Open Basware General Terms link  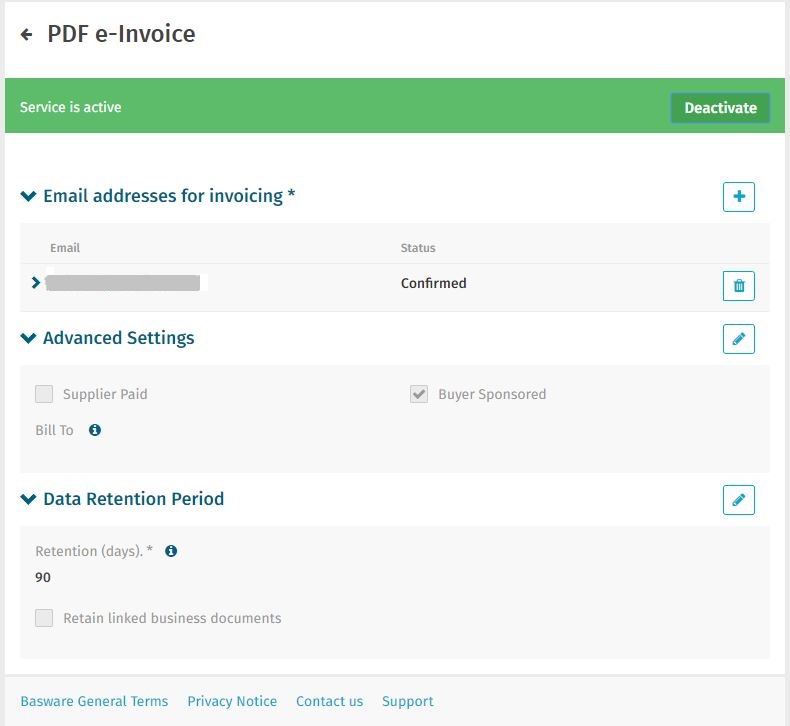(94, 701)
